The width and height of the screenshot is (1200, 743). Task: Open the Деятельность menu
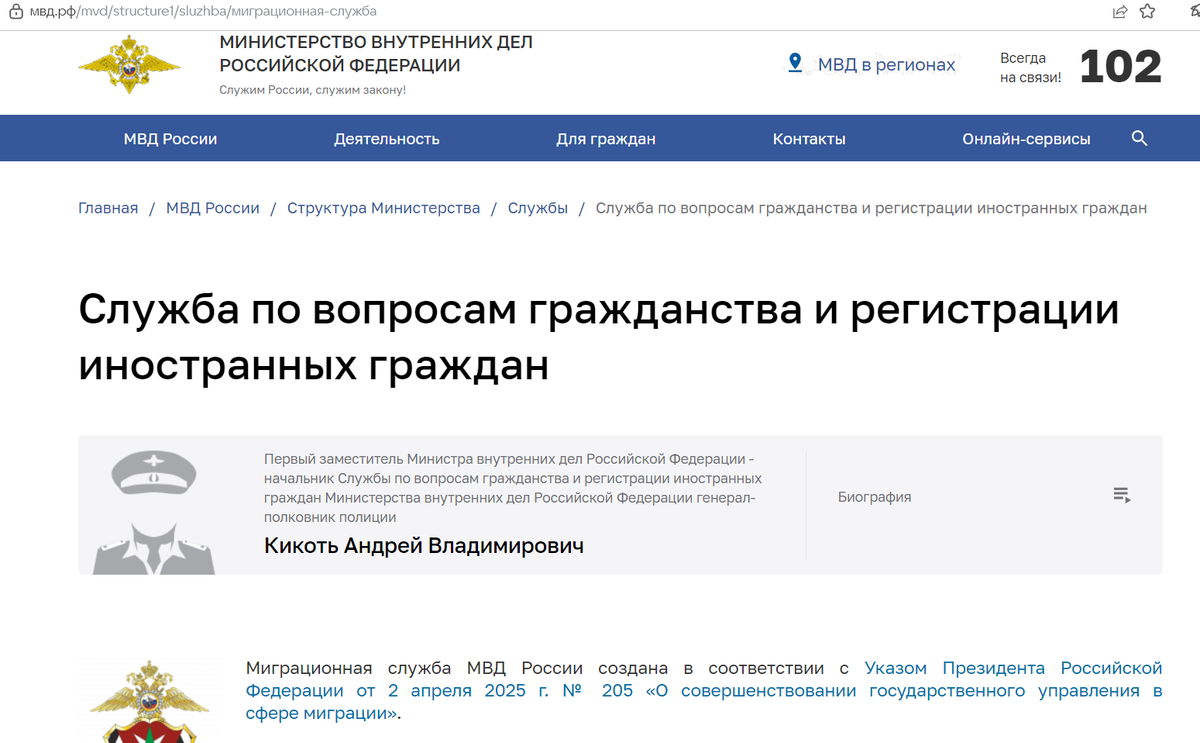coord(387,138)
